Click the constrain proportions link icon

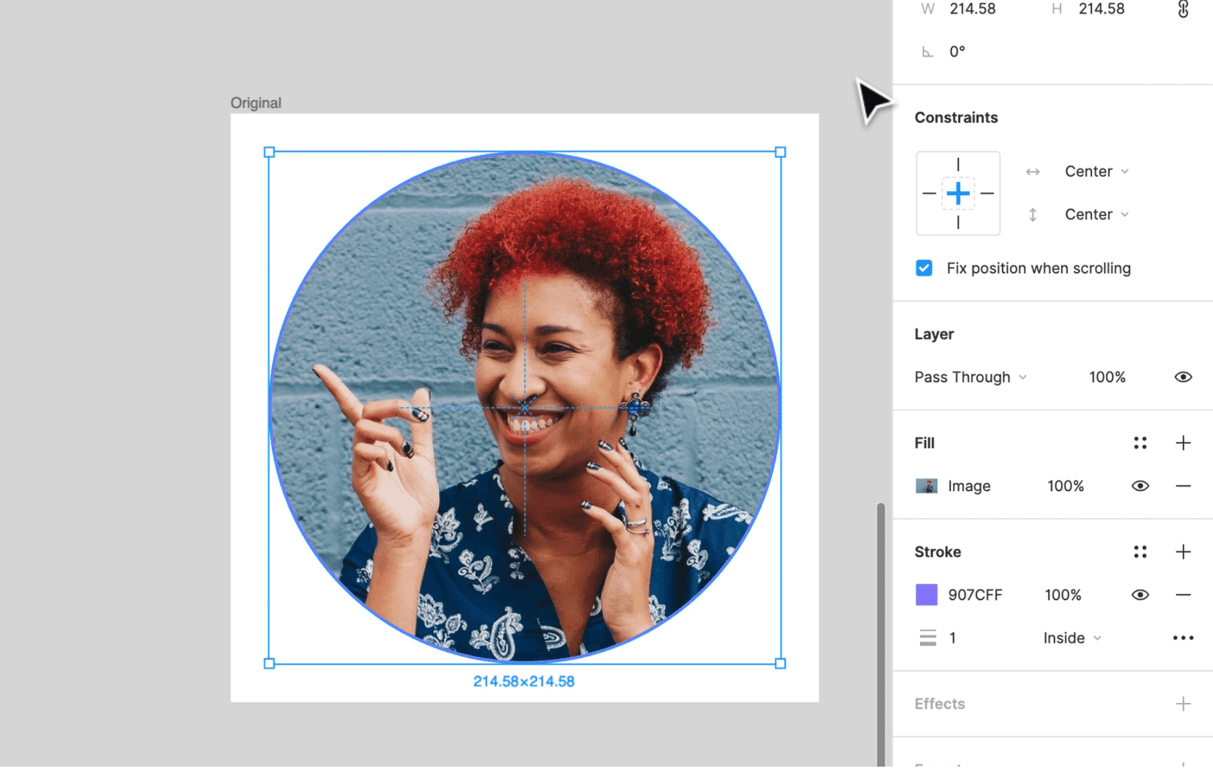1183,9
